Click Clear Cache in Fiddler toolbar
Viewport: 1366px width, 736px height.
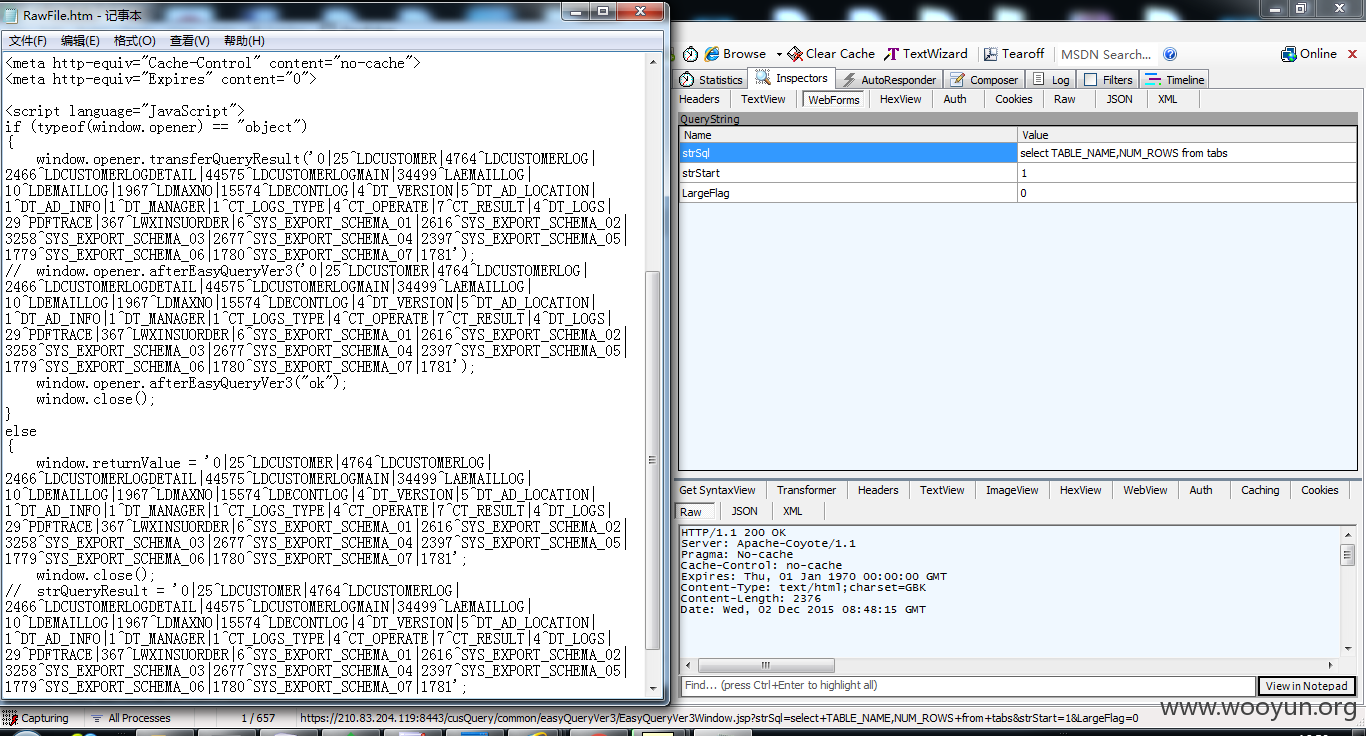(x=831, y=54)
